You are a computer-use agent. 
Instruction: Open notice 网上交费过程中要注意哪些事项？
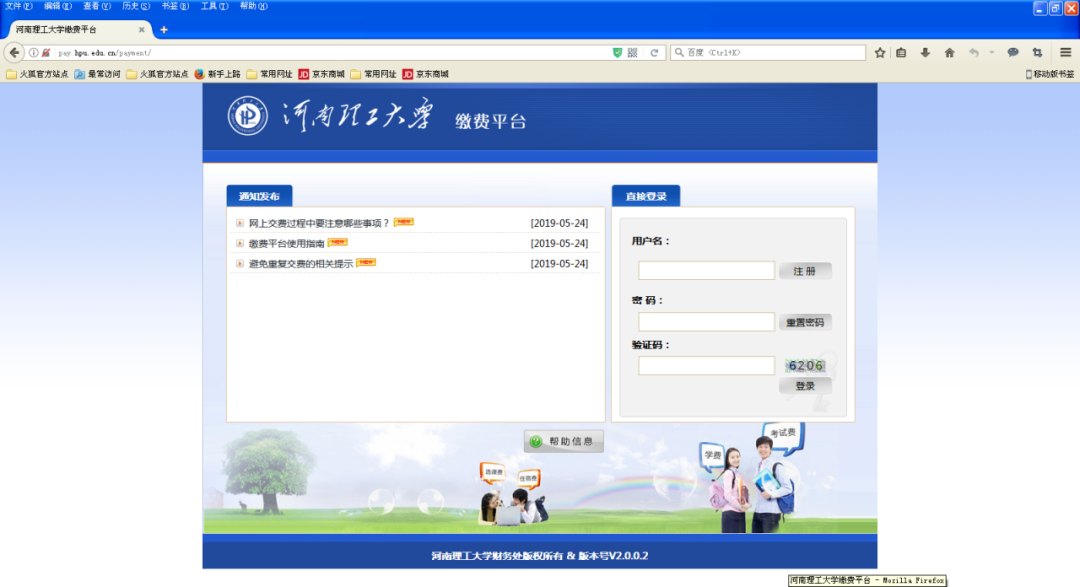point(319,223)
